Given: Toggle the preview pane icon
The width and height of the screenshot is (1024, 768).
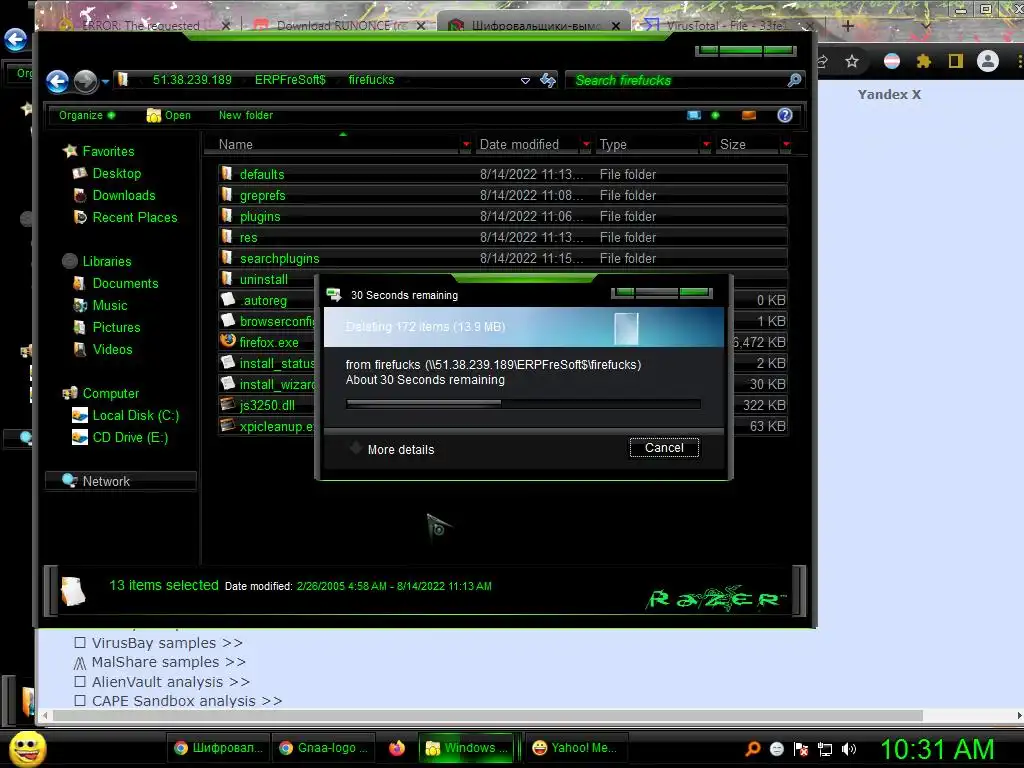Looking at the screenshot, I should [x=748, y=115].
